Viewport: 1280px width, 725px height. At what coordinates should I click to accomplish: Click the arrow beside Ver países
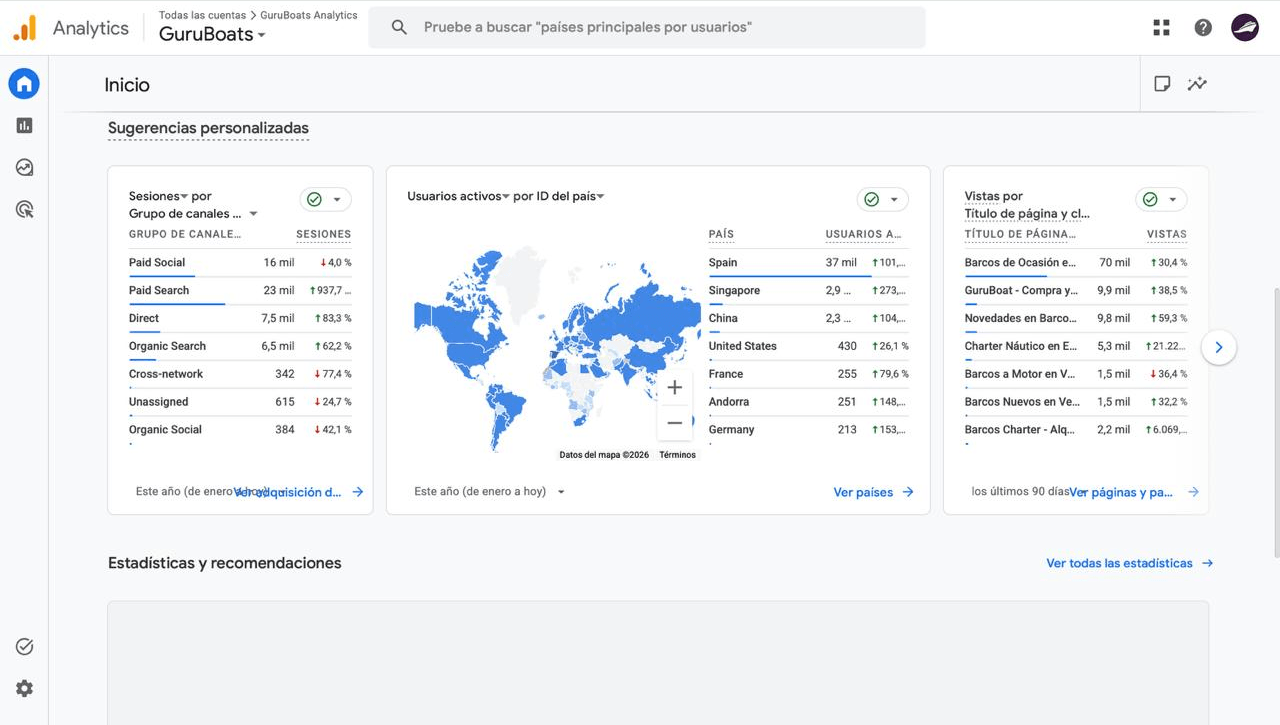point(908,492)
